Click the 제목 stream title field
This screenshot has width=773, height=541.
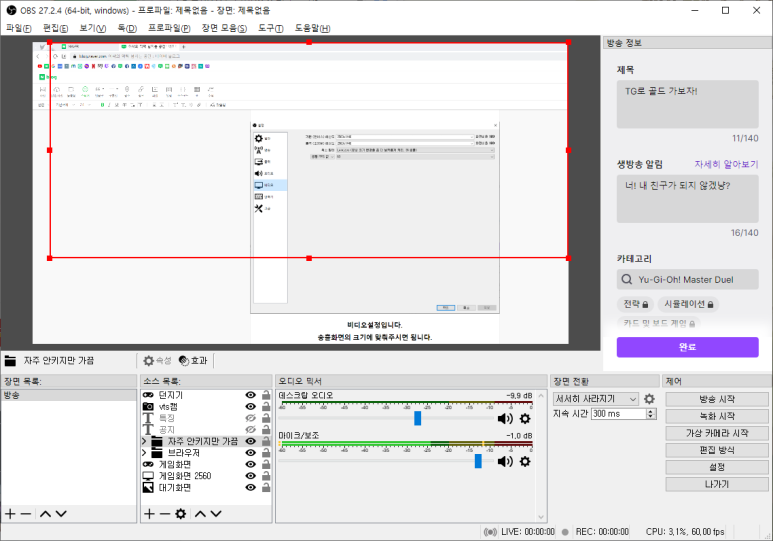pos(687,104)
